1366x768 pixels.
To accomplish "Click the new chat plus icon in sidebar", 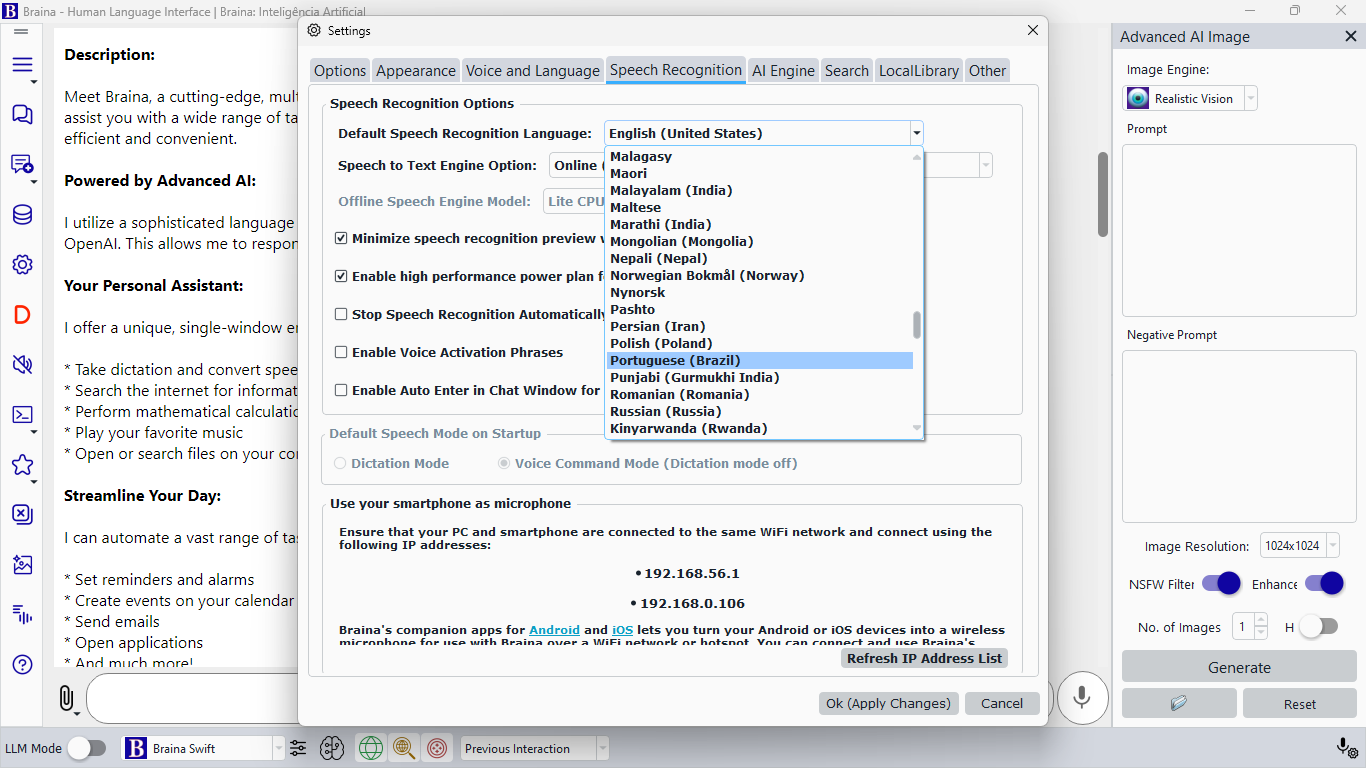I will click(22, 164).
